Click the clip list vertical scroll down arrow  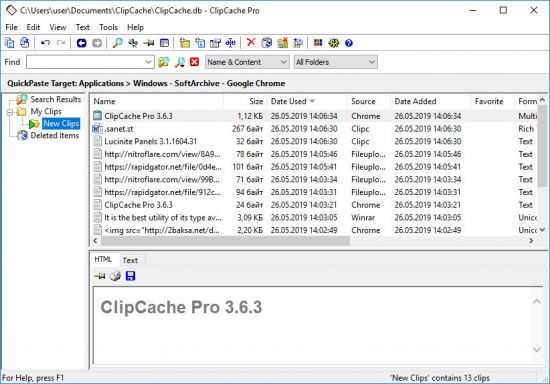[x=542, y=230]
